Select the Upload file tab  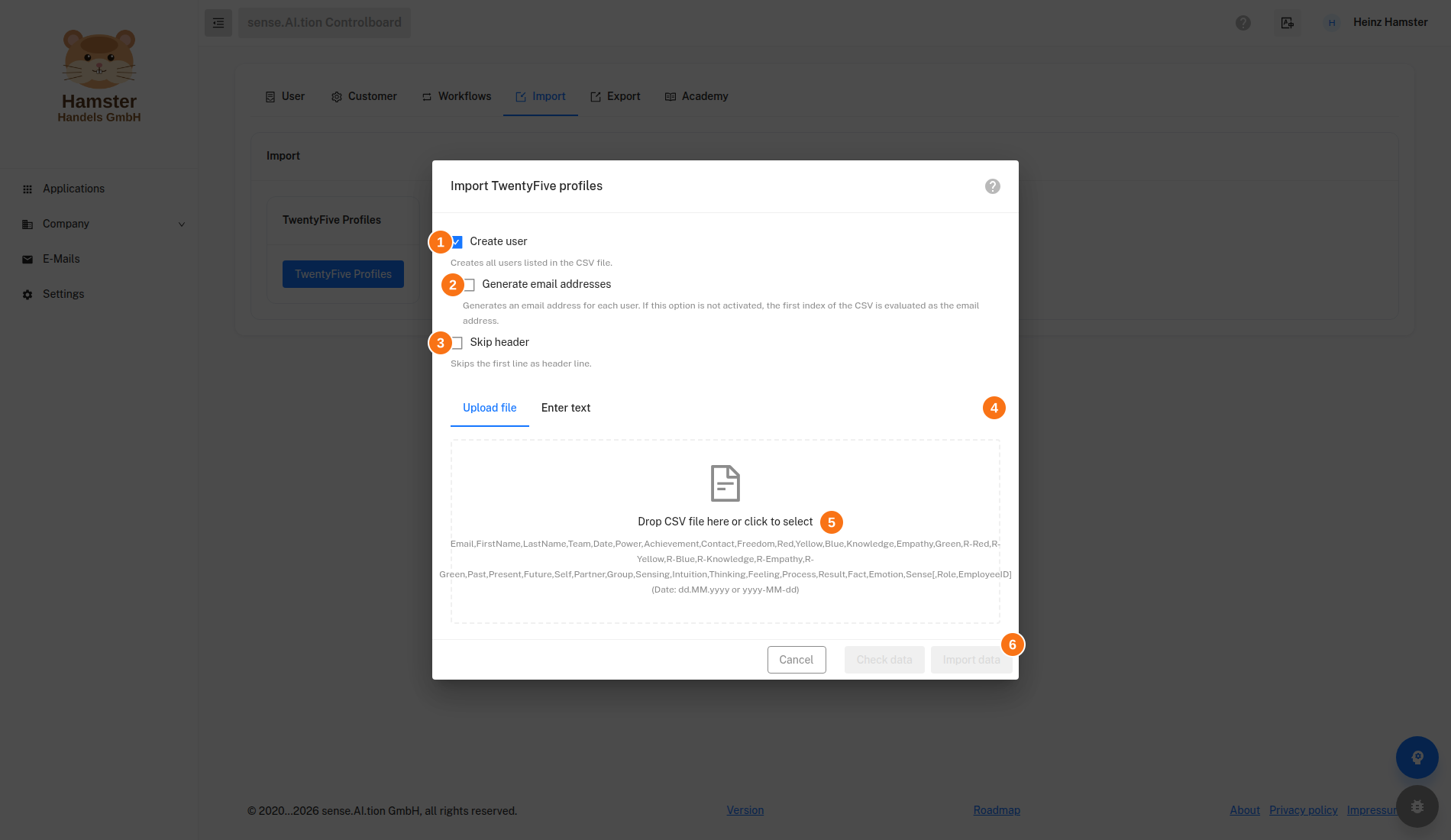pyautogui.click(x=490, y=408)
